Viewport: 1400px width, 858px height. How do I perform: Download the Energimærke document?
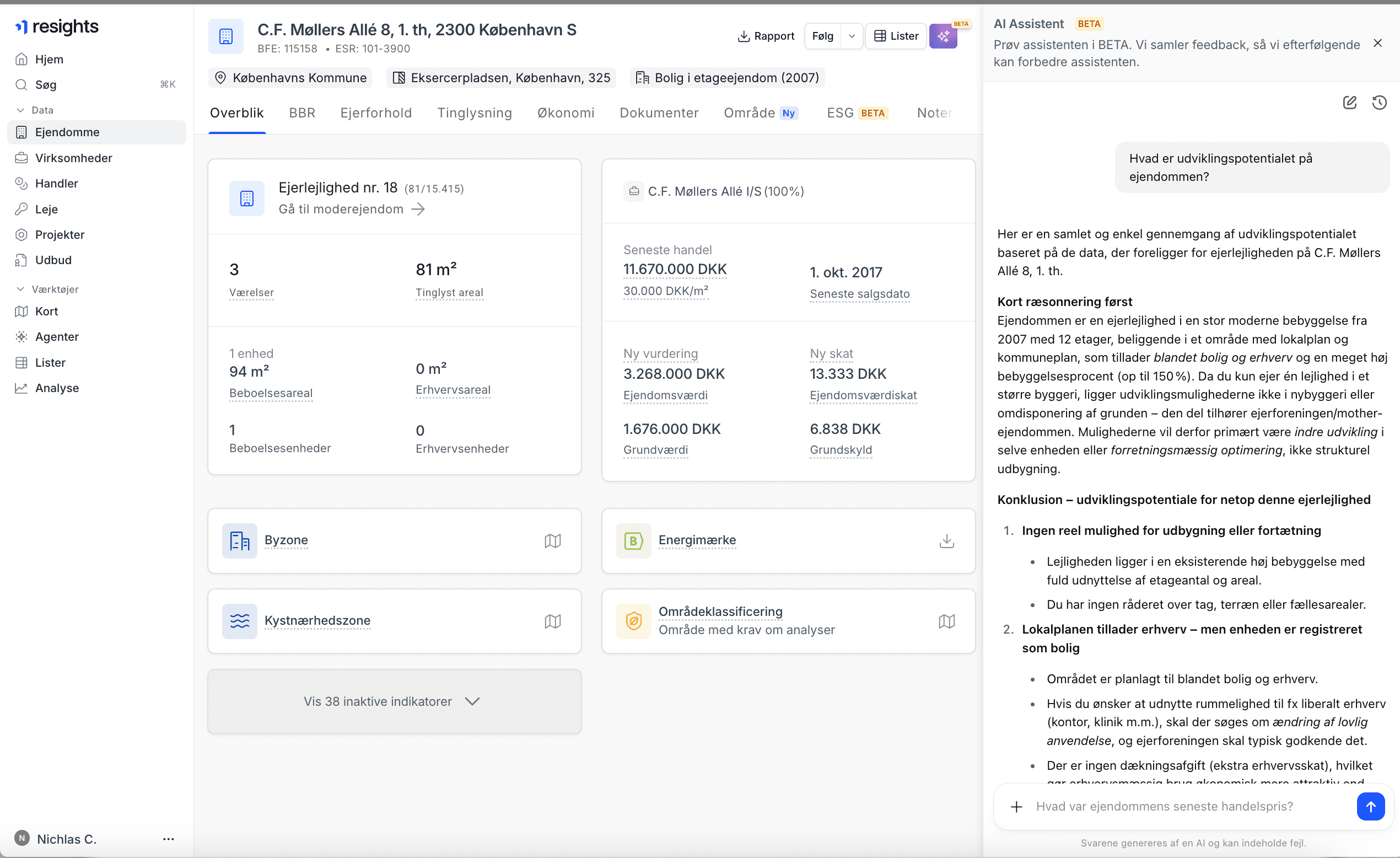pyautogui.click(x=946, y=541)
